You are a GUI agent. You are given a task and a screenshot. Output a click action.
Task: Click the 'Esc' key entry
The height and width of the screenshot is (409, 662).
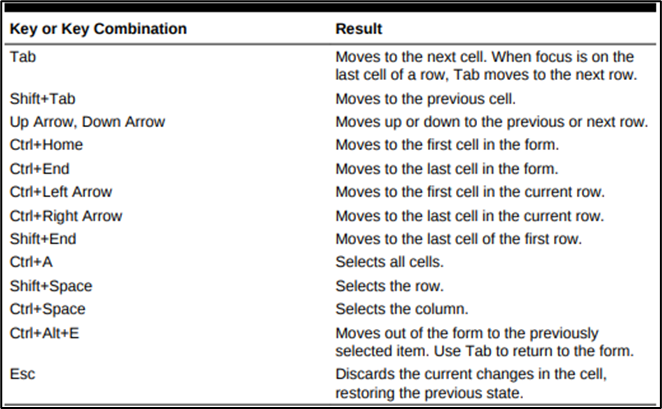point(22,374)
